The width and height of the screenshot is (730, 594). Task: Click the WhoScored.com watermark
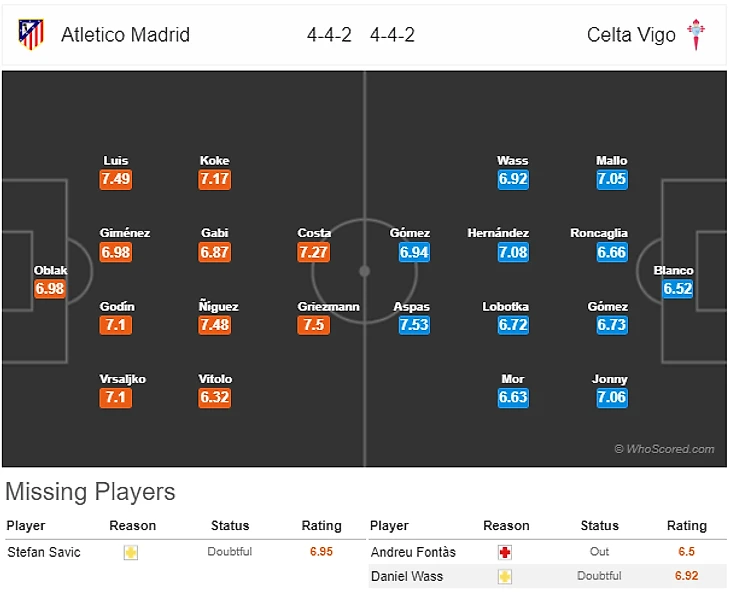tap(664, 450)
